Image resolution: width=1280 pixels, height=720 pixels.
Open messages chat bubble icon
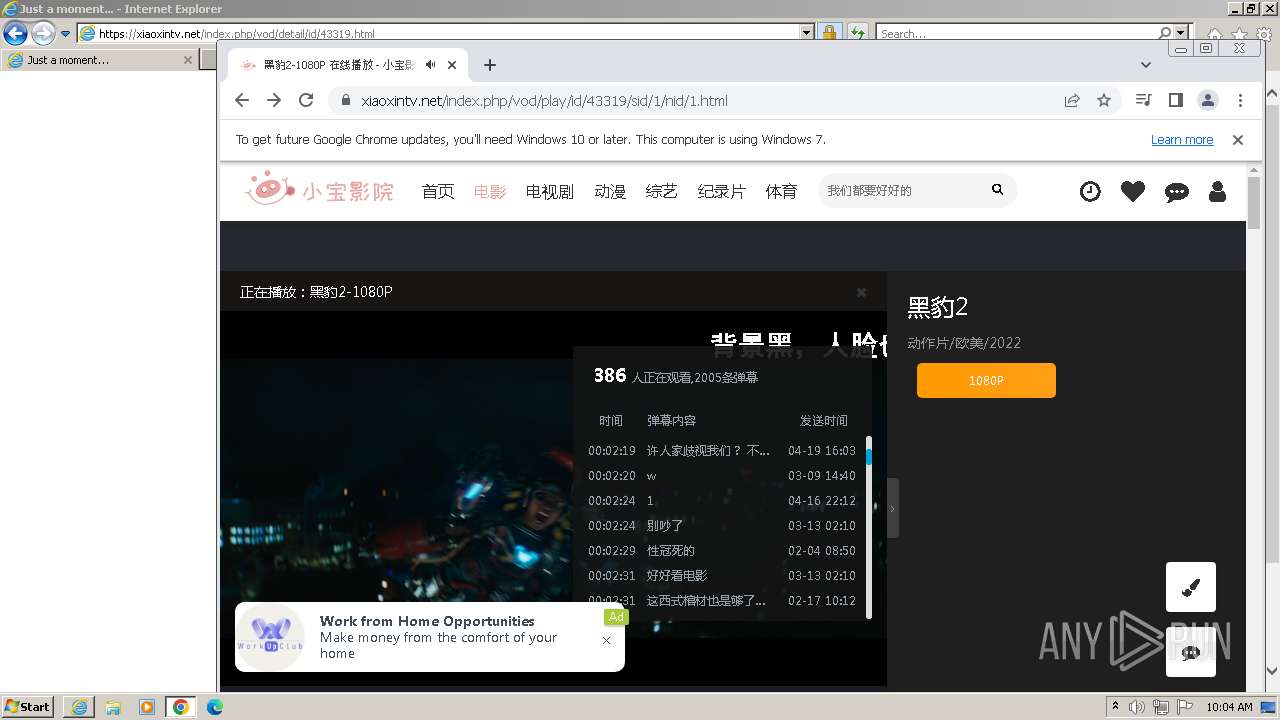coord(1177,192)
